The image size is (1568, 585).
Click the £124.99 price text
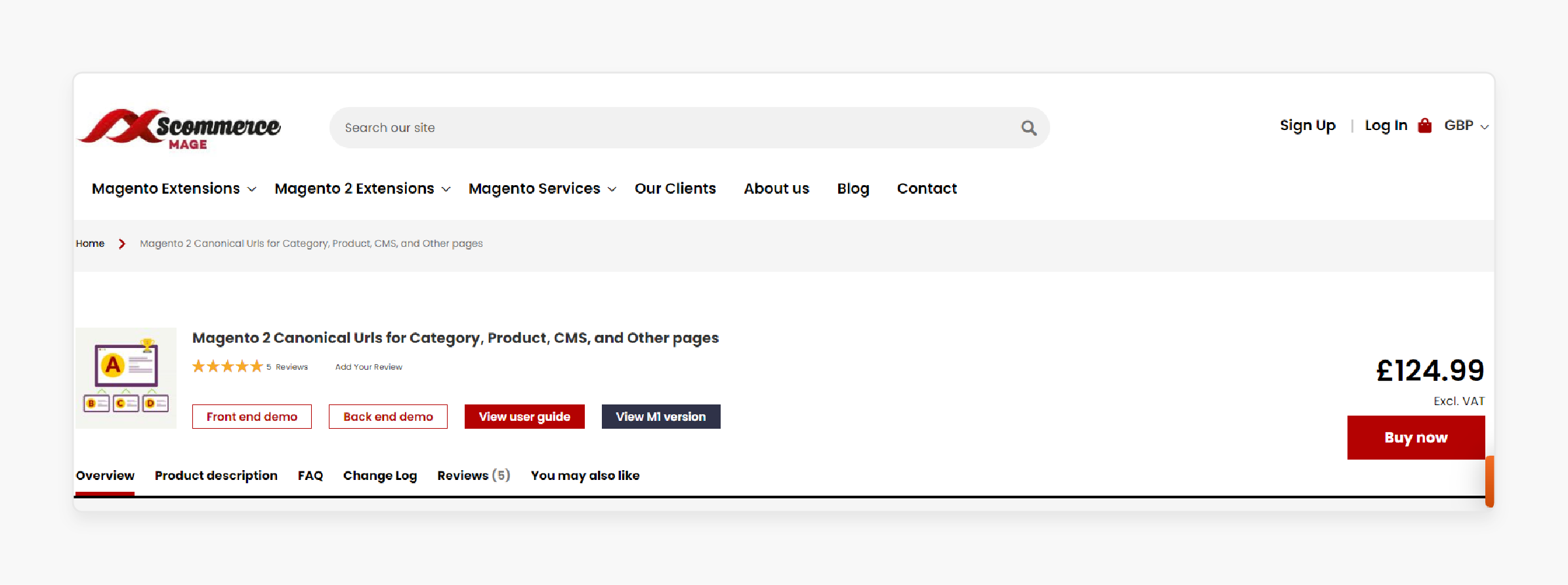point(1430,371)
